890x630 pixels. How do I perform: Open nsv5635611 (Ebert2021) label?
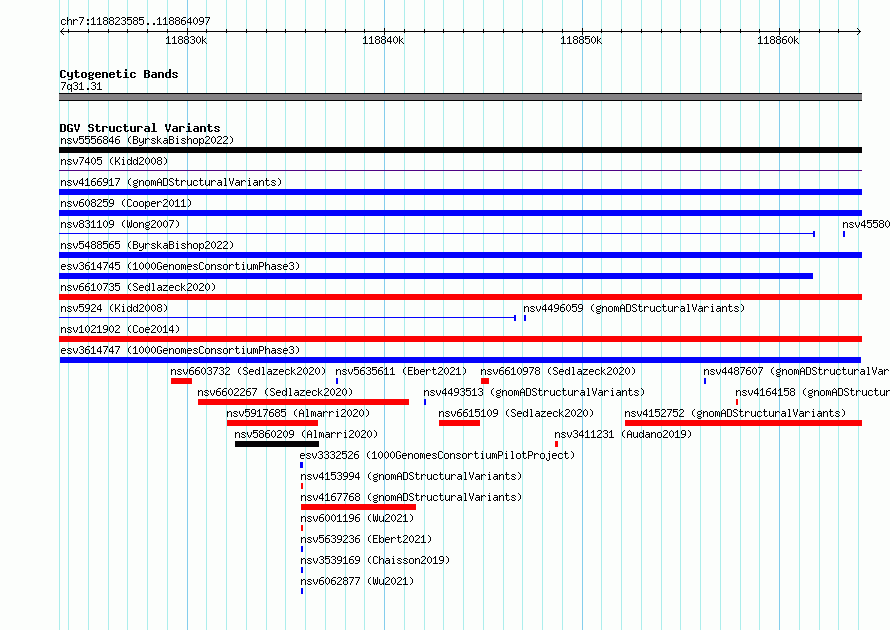[x=401, y=371]
